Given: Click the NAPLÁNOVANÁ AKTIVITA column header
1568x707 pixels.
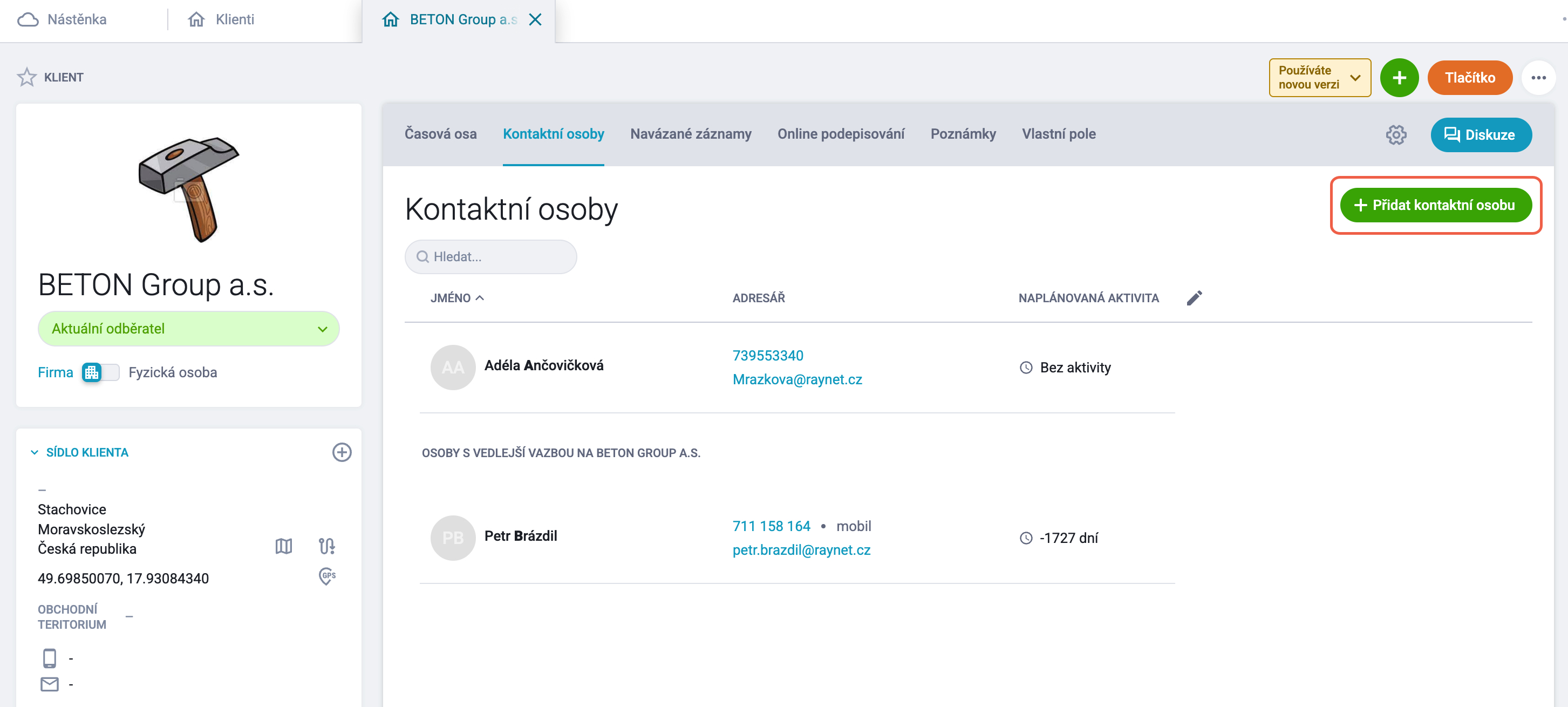Looking at the screenshot, I should (x=1088, y=298).
